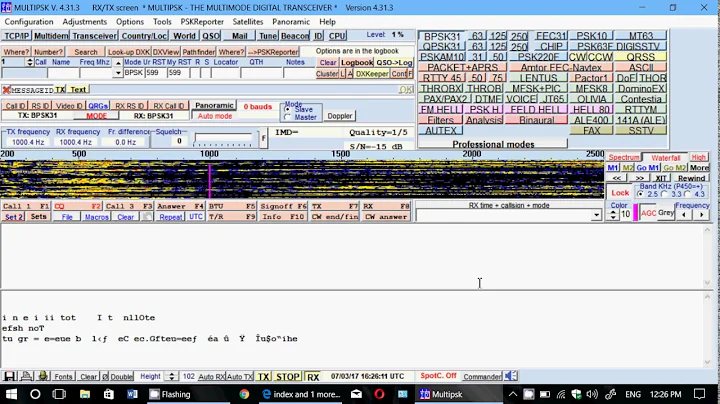This screenshot has height=404, width=720.
Task: Click the small icon right of the lower Clear link
Action: 147,217
